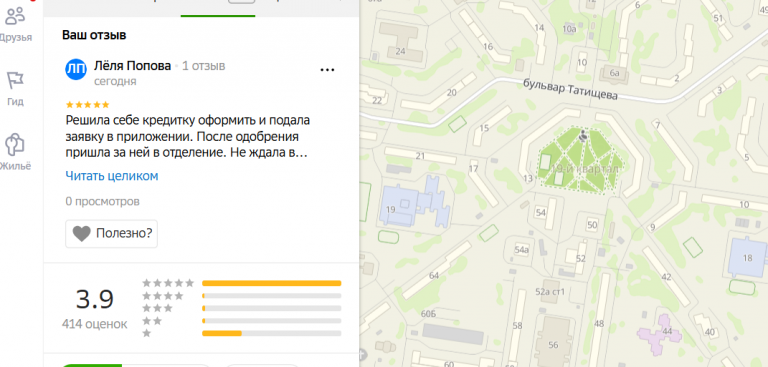Click building number 13 on map
The image size is (768, 367).
528,178
